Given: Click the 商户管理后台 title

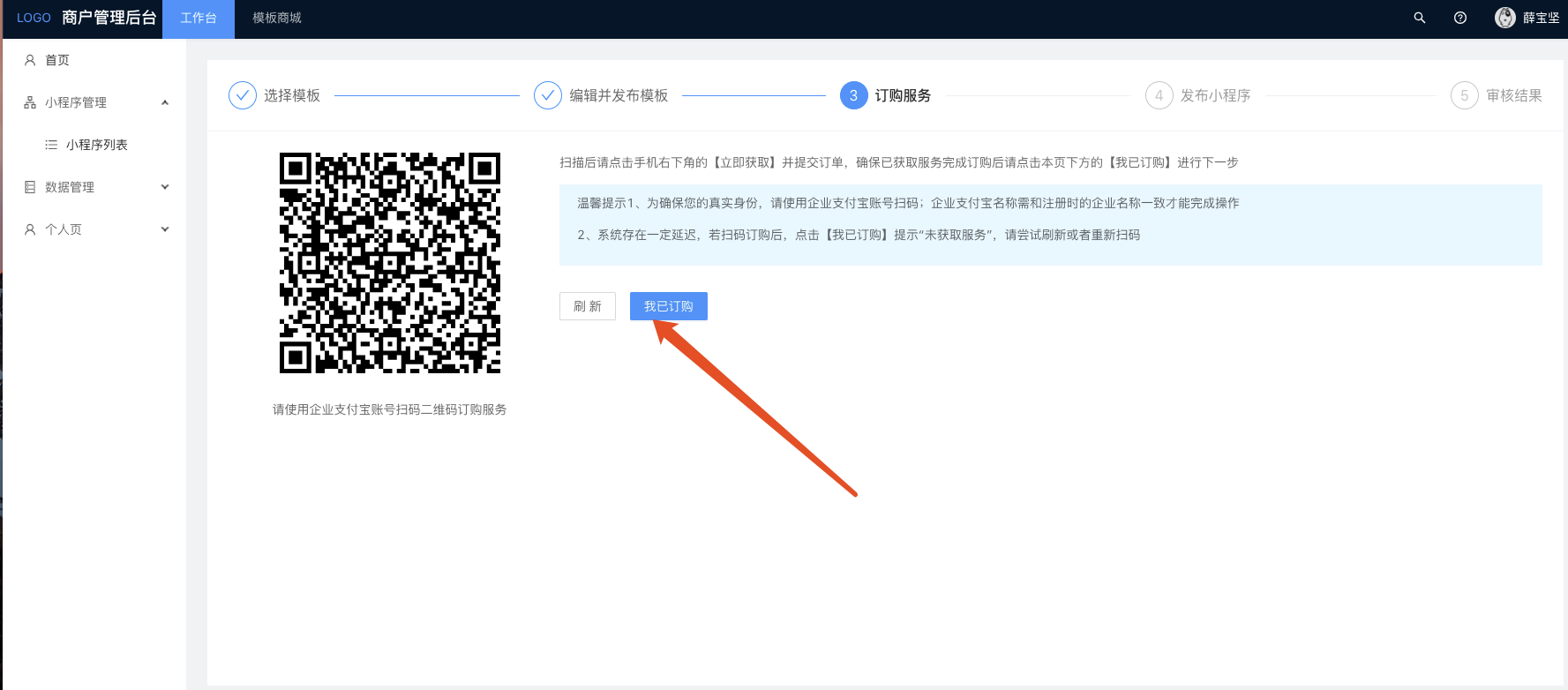Looking at the screenshot, I should point(109,18).
